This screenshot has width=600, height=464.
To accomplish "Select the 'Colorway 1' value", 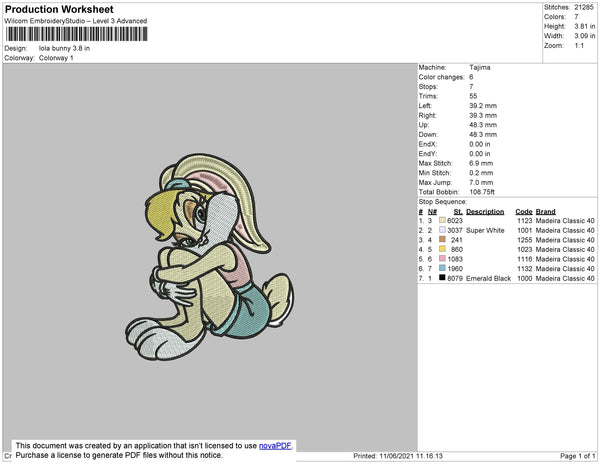I will 56,58.
